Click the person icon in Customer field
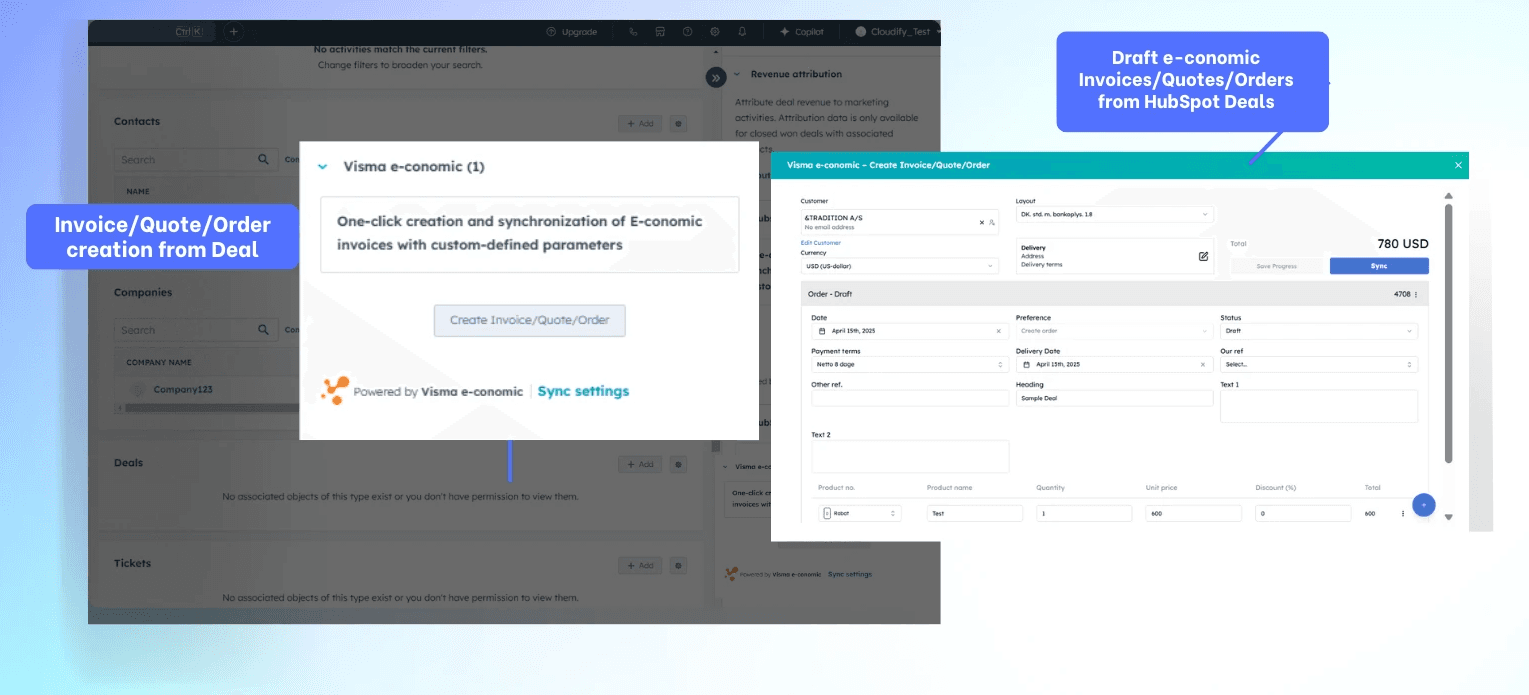Image resolution: width=1529 pixels, height=695 pixels. click(x=992, y=222)
